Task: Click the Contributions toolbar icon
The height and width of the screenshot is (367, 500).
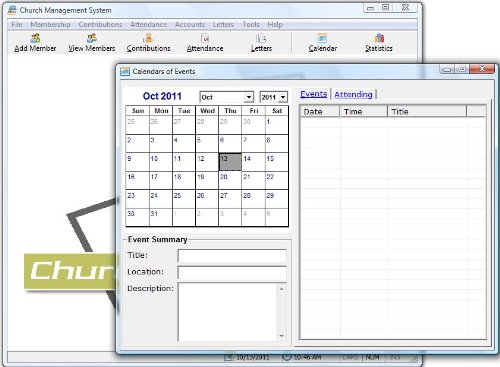Action: (148, 38)
